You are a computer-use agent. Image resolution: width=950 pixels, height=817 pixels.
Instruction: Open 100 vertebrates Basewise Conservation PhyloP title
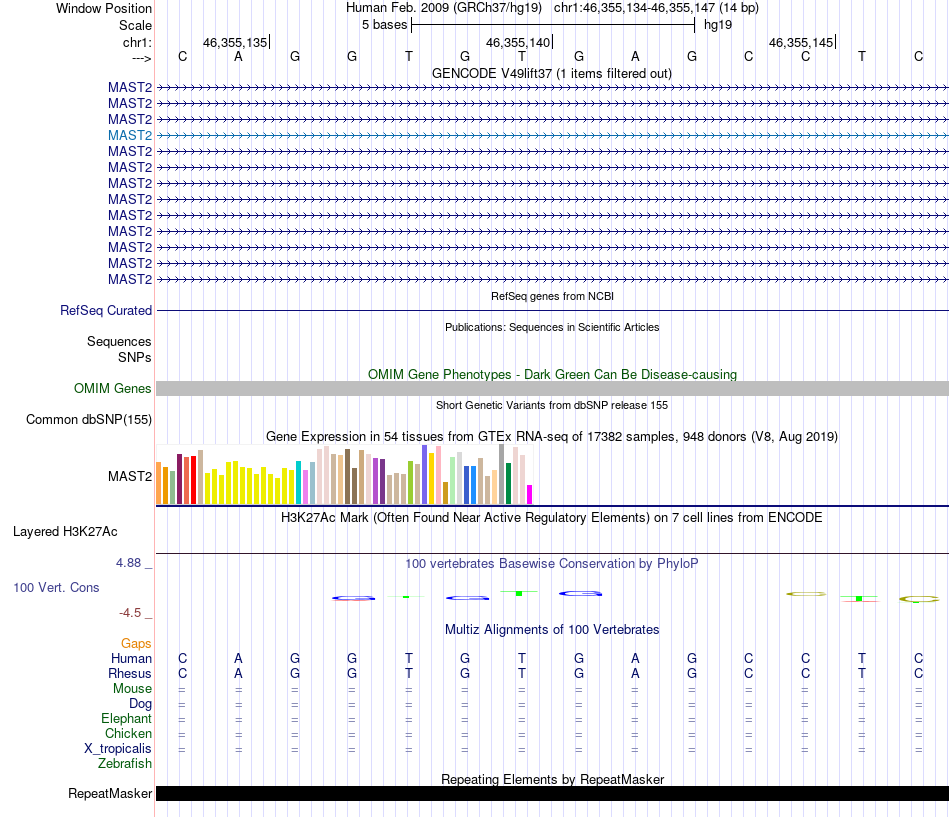552,564
